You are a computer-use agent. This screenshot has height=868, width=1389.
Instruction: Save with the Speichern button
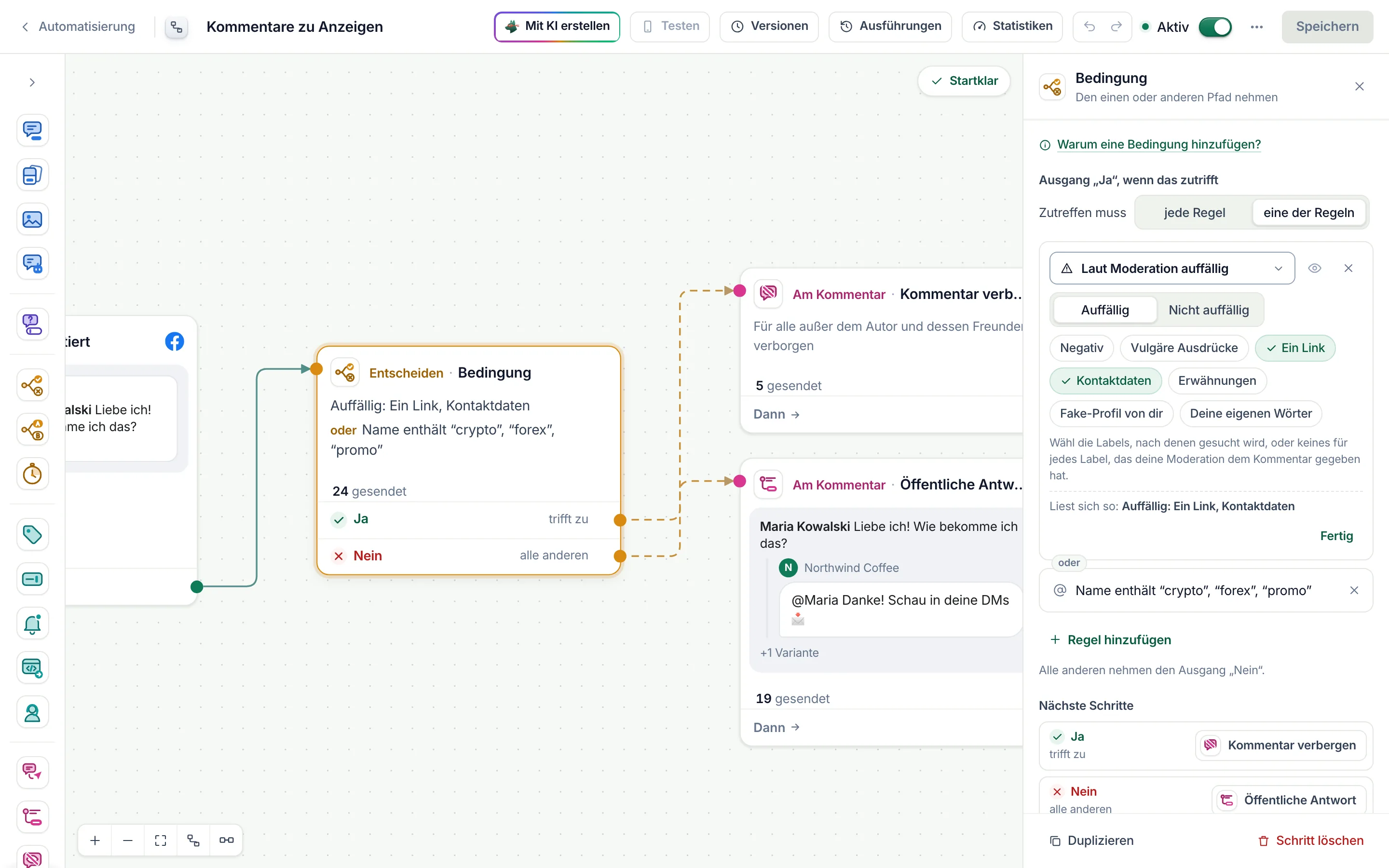(1327, 27)
